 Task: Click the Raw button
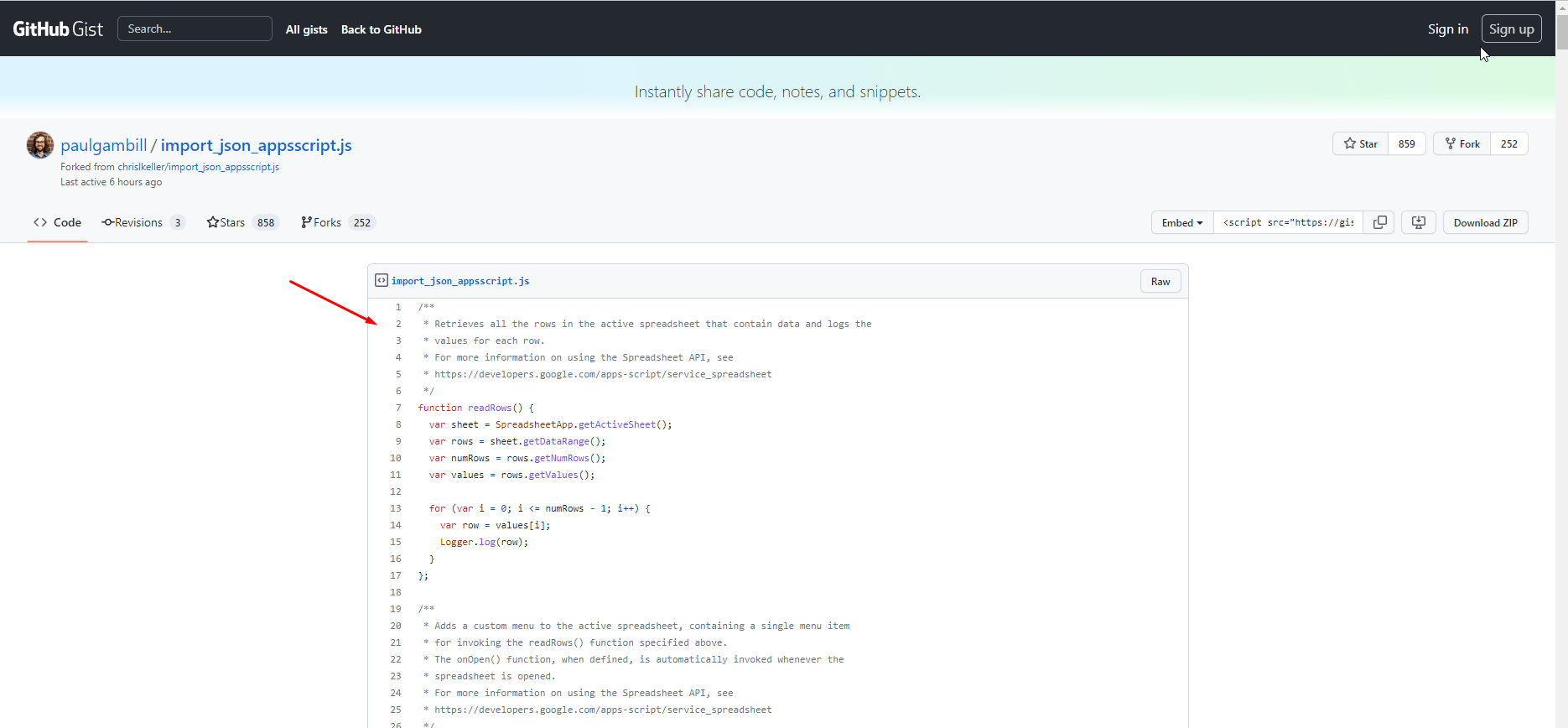point(1160,282)
